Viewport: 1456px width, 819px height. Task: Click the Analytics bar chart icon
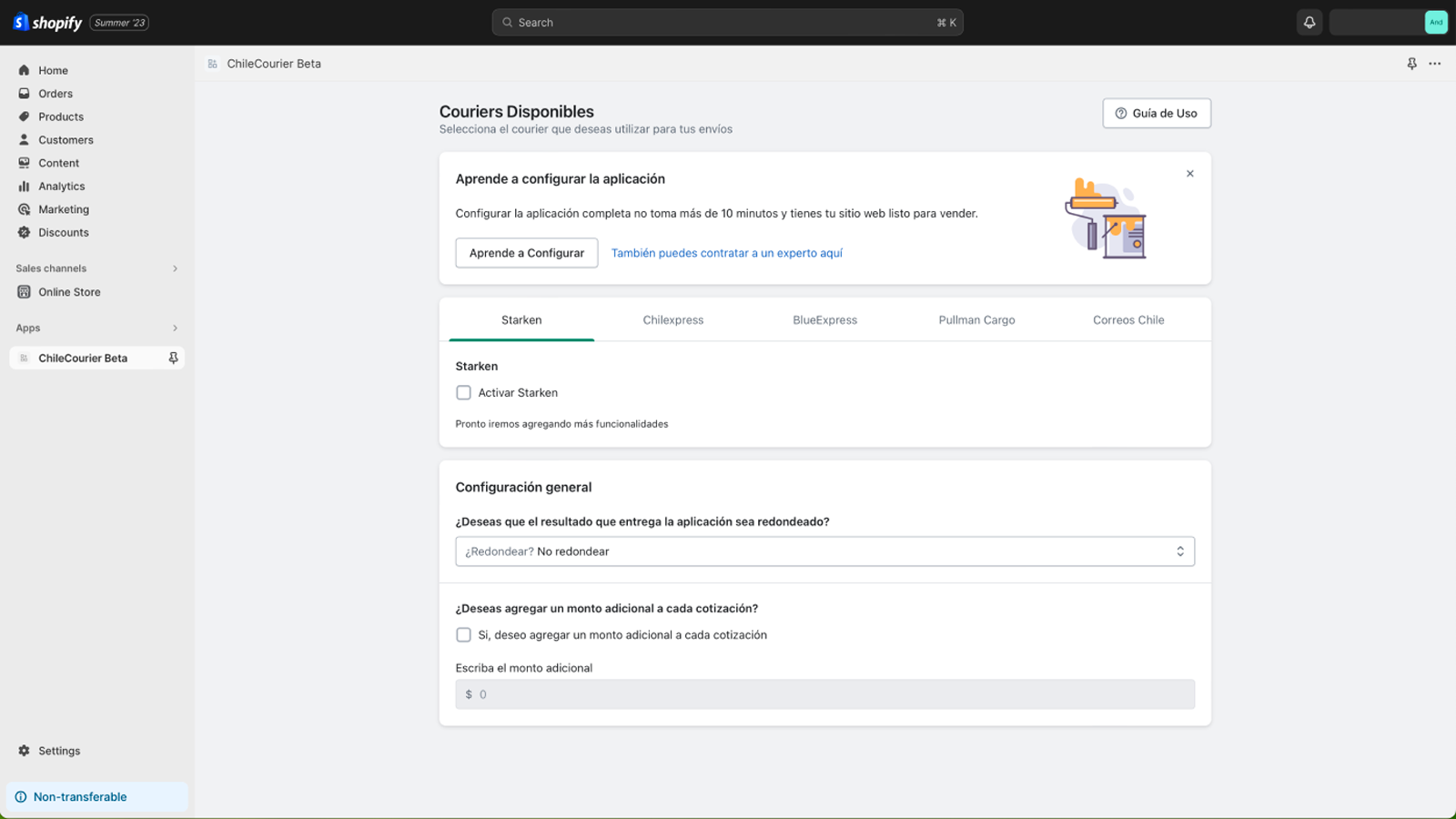point(24,187)
